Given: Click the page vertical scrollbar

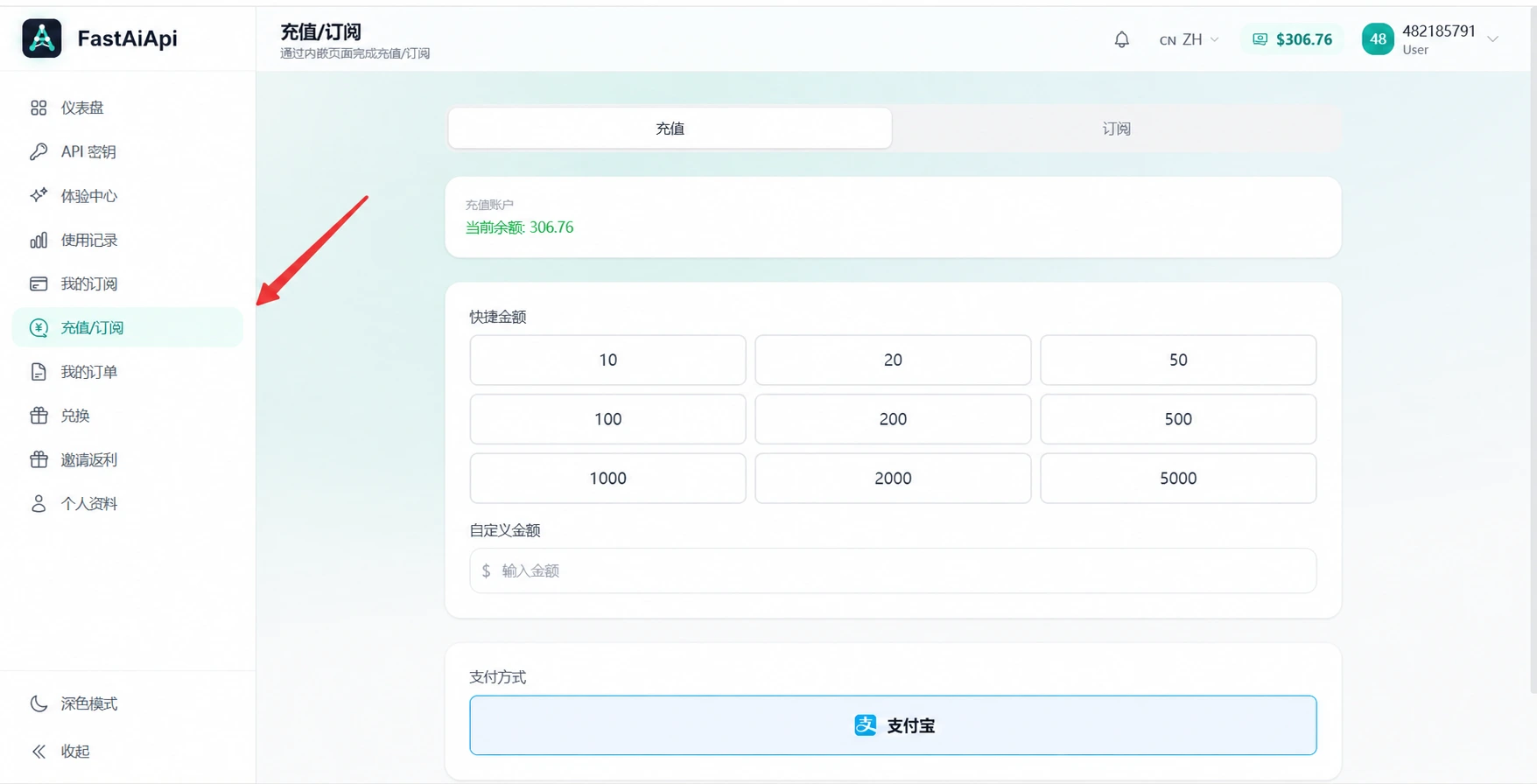Looking at the screenshot, I should coord(1532,350).
